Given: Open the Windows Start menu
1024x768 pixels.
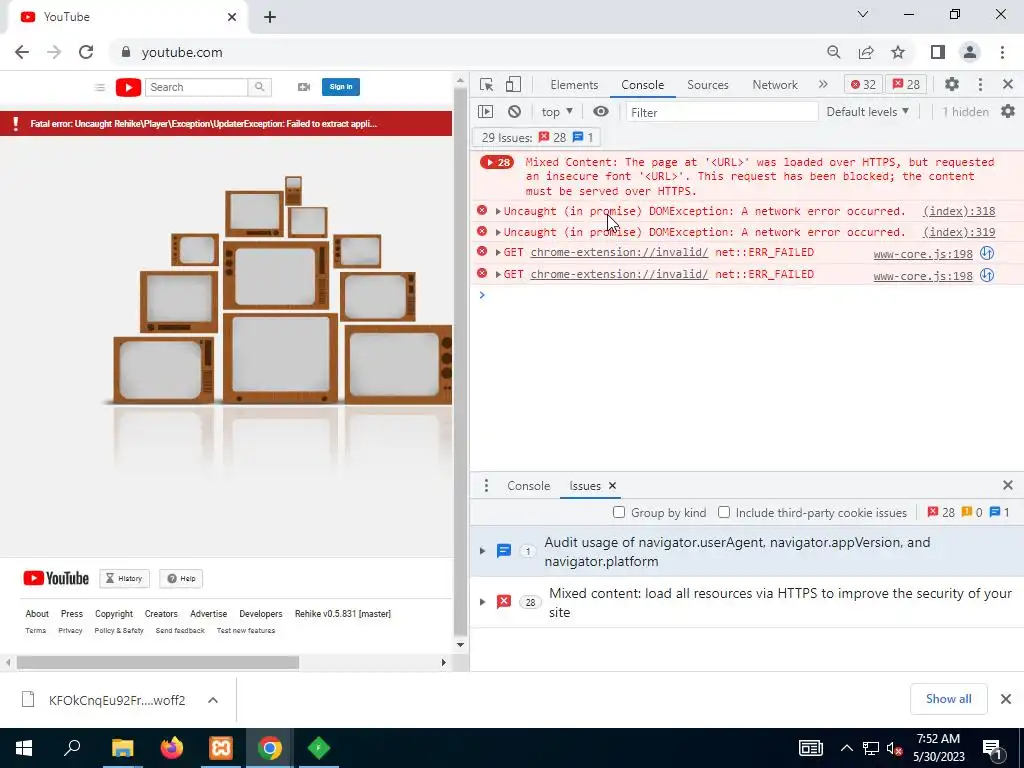Looking at the screenshot, I should tap(24, 748).
